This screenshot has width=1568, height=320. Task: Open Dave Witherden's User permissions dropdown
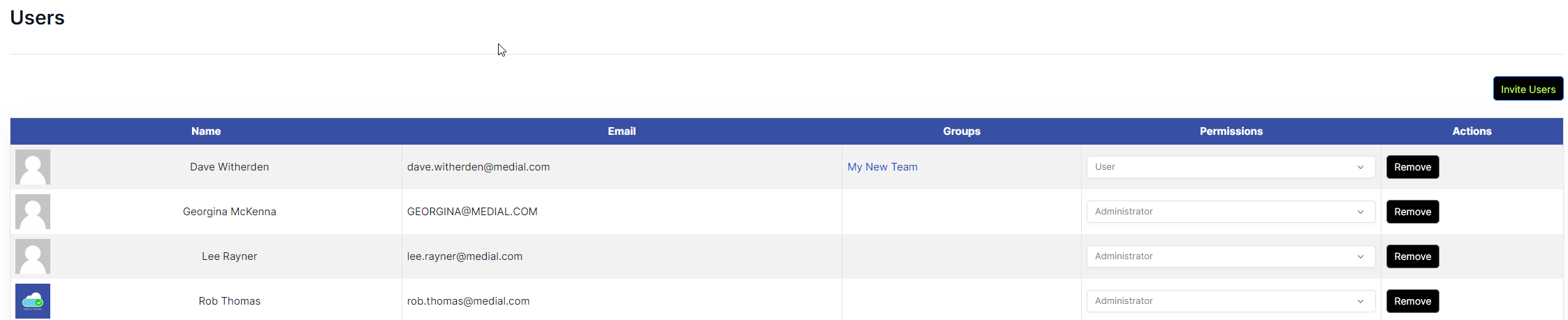(x=1231, y=167)
